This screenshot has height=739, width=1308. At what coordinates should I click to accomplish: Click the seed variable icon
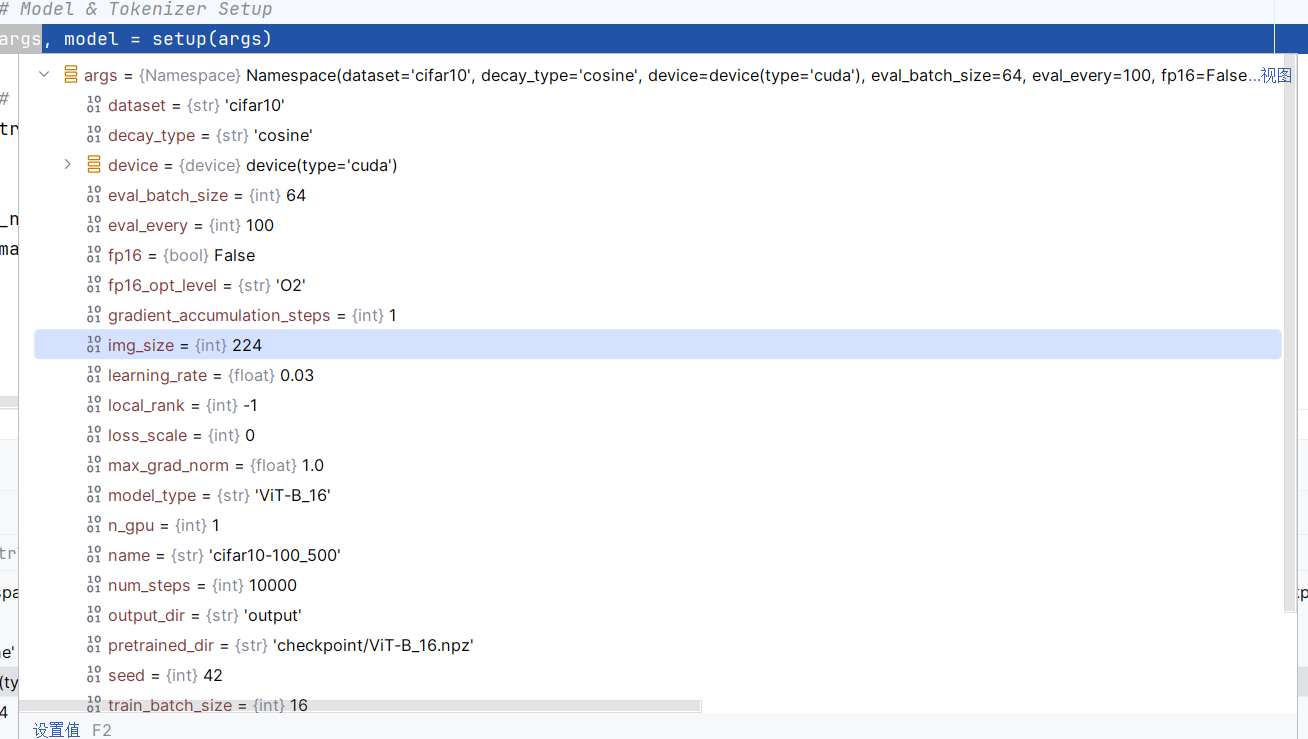point(94,675)
